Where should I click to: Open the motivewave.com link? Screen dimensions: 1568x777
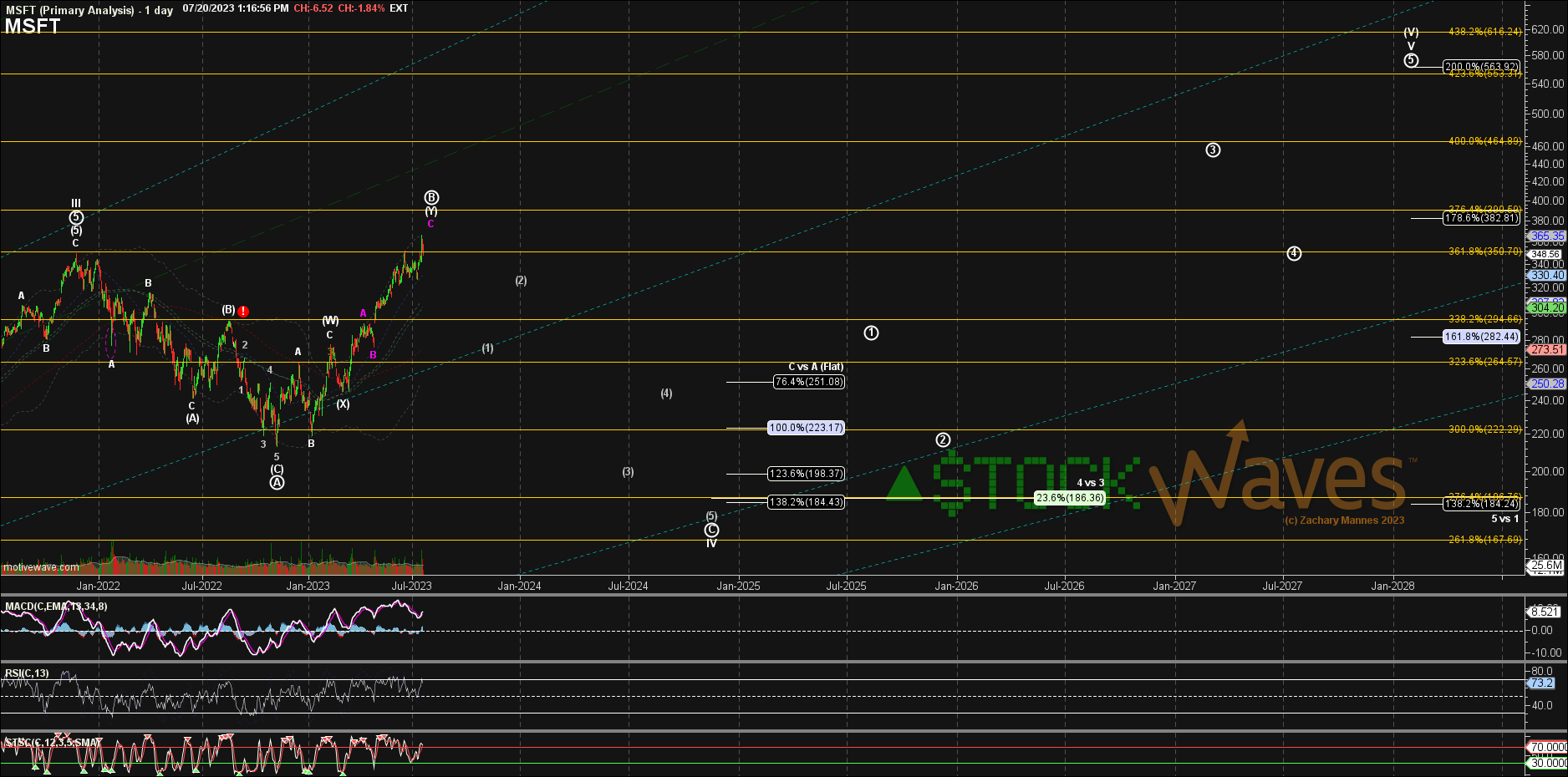(42, 567)
